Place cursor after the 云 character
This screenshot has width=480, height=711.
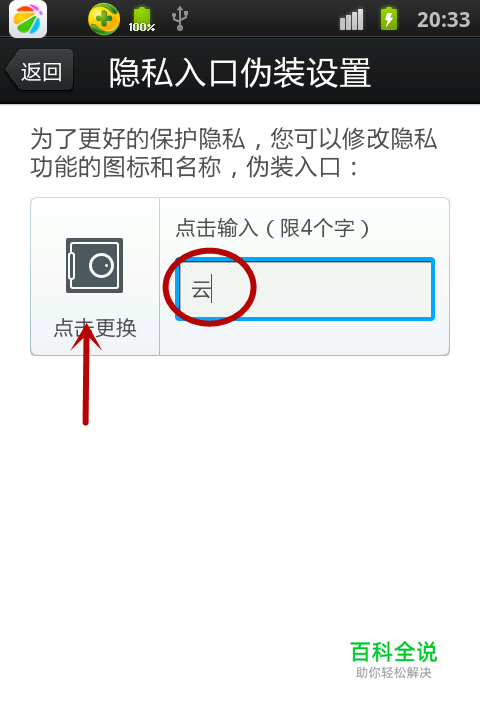(212, 290)
